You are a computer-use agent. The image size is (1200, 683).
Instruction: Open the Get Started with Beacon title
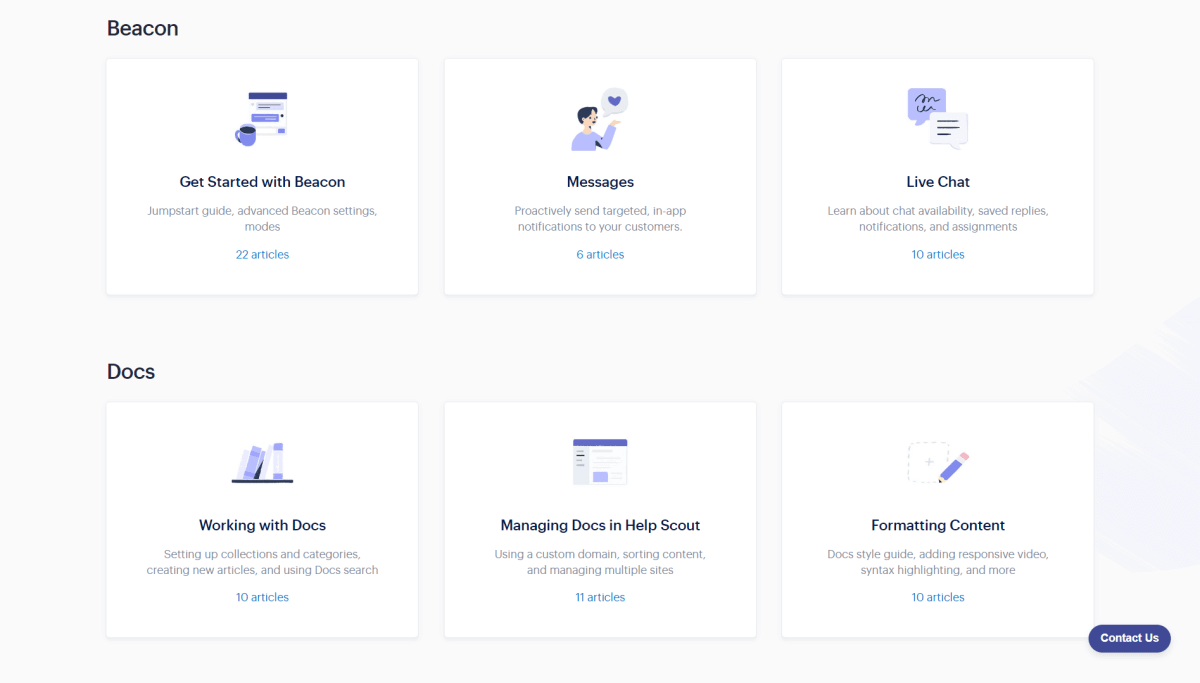point(262,182)
